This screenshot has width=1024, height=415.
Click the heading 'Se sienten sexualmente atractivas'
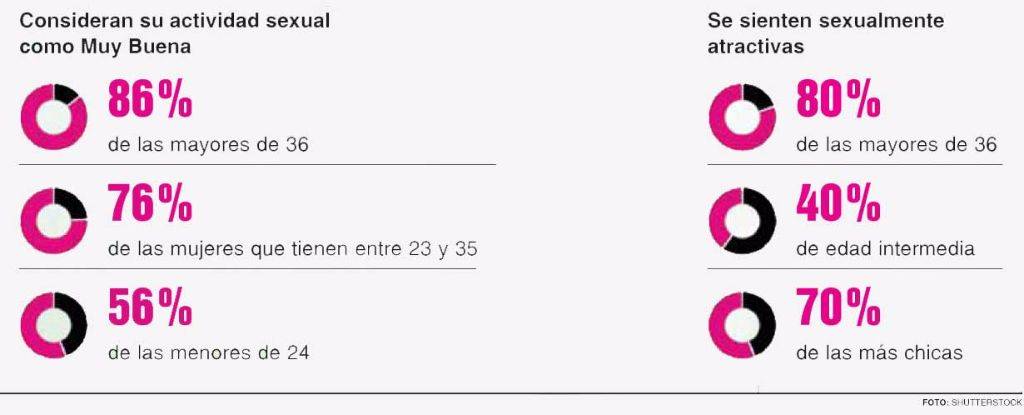[825, 34]
